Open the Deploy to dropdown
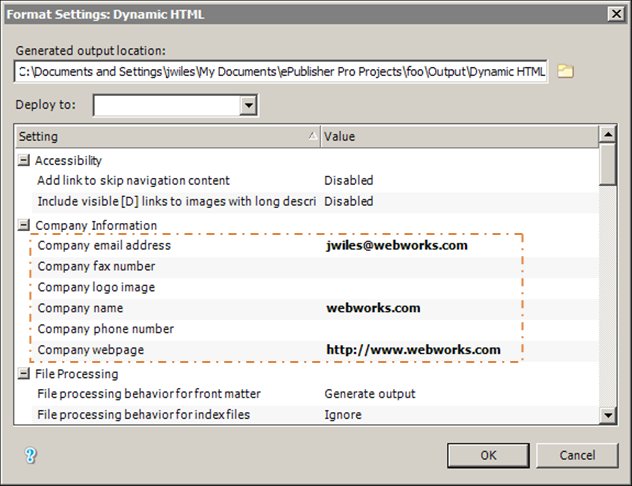The width and height of the screenshot is (632, 486). pos(248,105)
